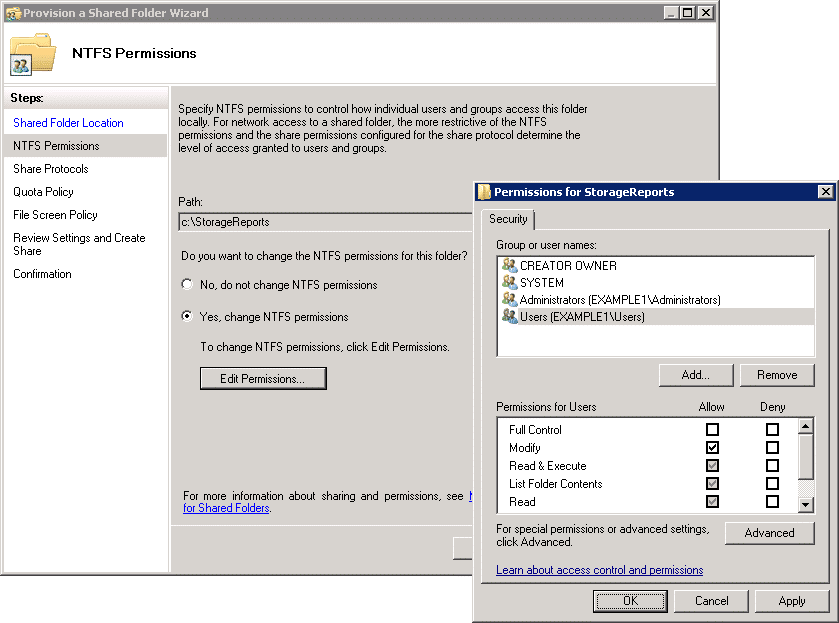This screenshot has height=623, width=839.
Task: Check Deny for Modify permission
Action: click(x=772, y=447)
